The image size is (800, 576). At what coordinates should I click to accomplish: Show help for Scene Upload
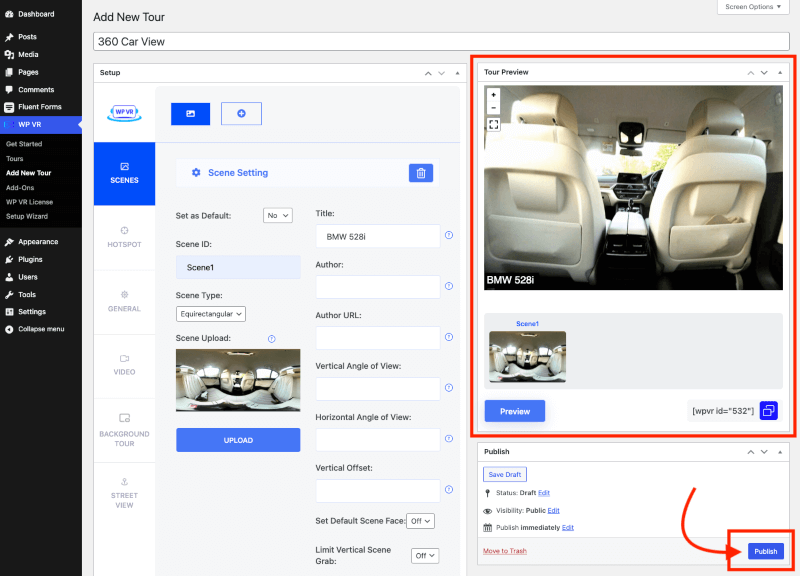point(272,339)
